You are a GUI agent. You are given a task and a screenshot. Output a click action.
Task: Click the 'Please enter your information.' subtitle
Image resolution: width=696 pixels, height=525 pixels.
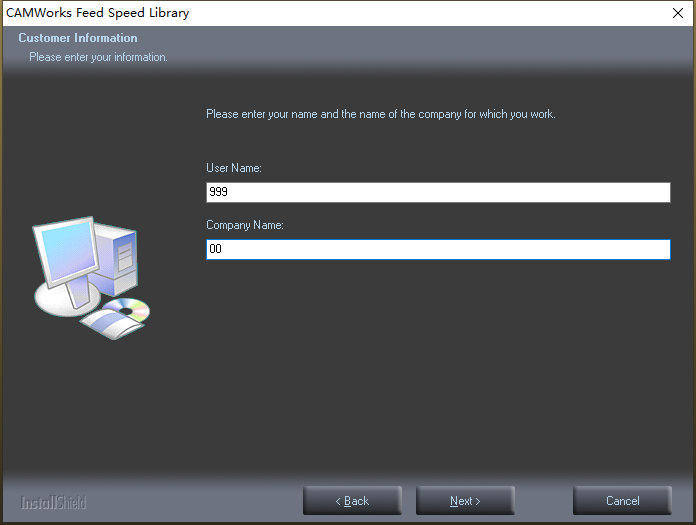[98, 57]
